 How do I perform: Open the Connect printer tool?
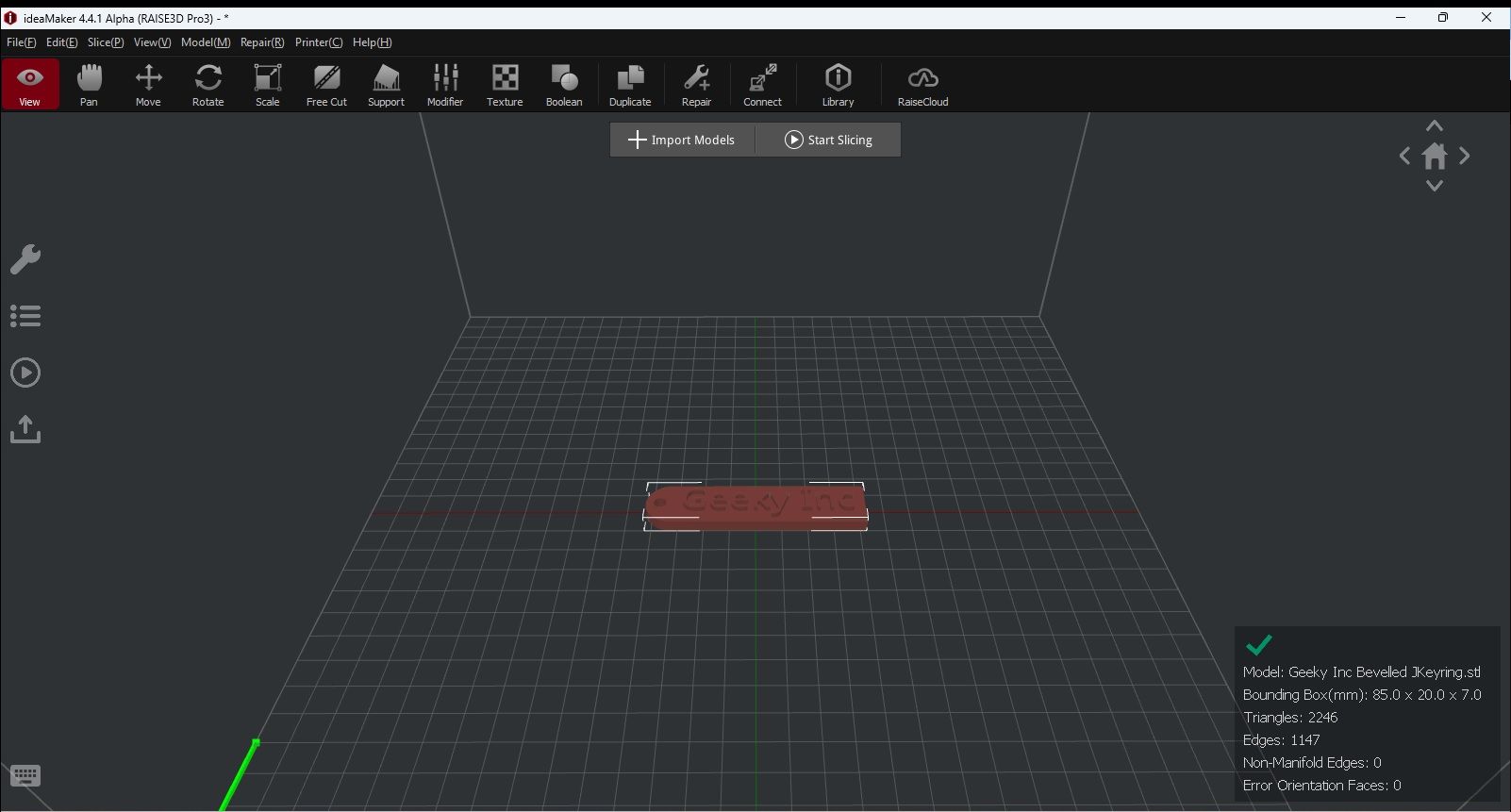[762, 84]
